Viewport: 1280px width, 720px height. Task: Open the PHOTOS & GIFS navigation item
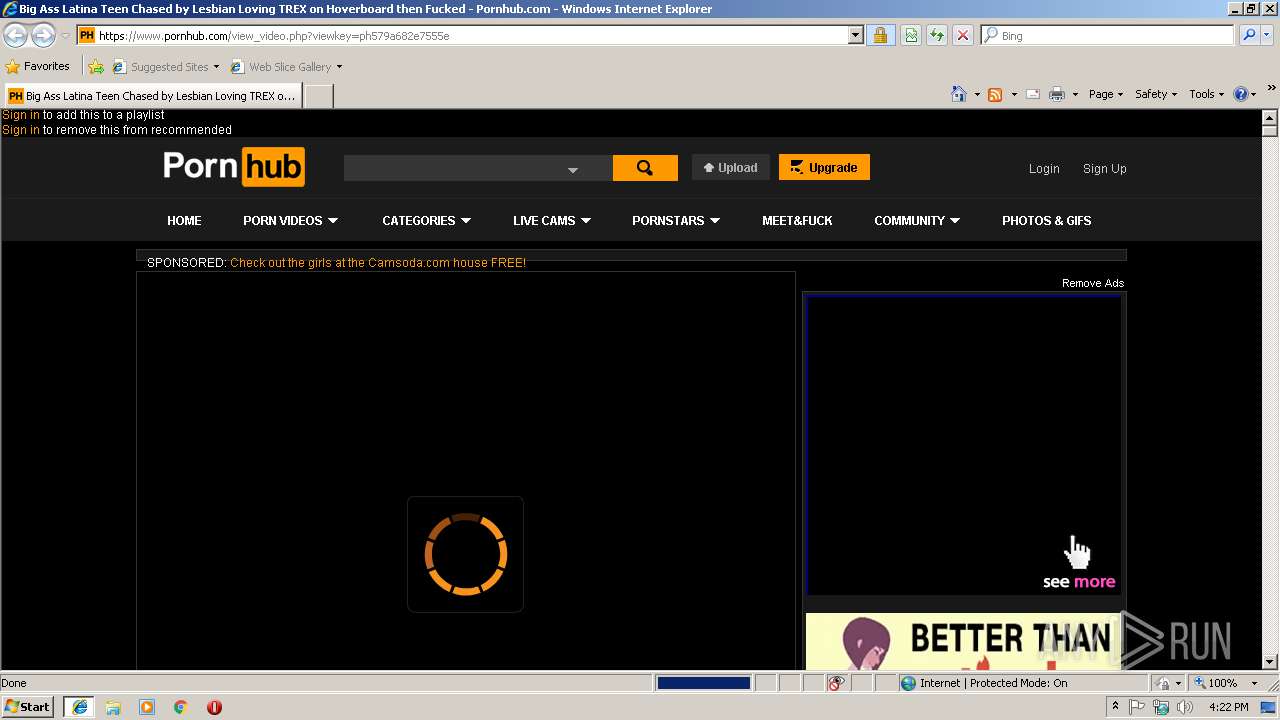point(1047,220)
